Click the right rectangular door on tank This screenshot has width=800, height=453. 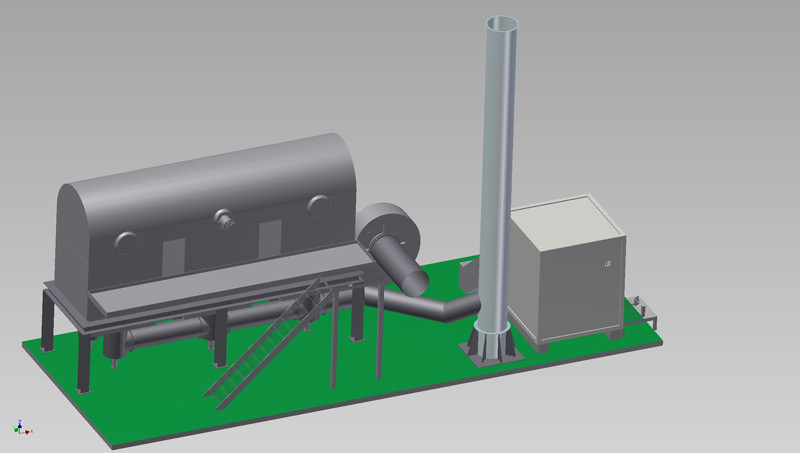click(270, 238)
